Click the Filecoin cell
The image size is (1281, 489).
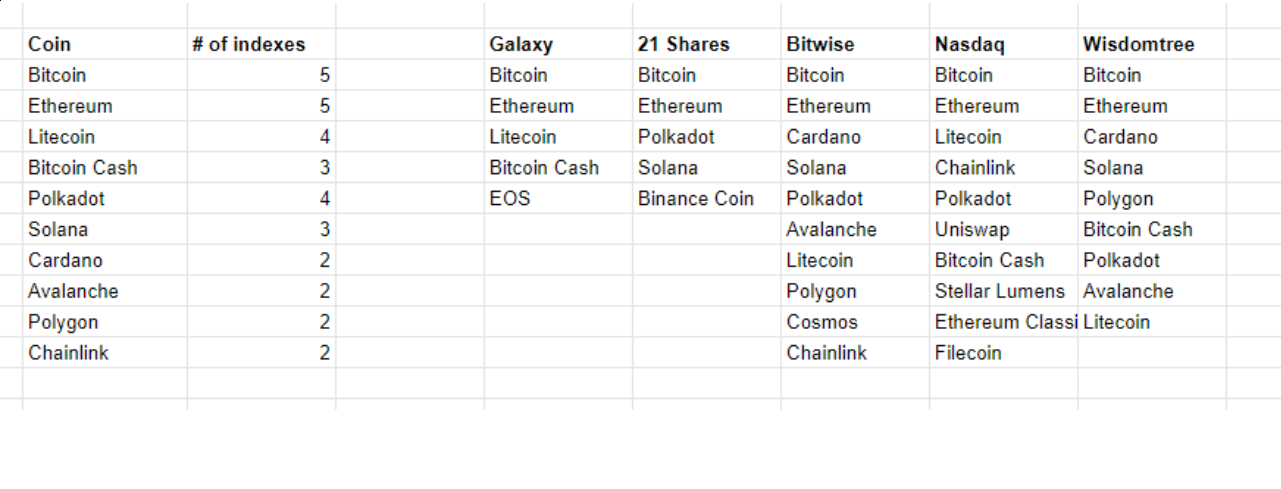point(1004,353)
